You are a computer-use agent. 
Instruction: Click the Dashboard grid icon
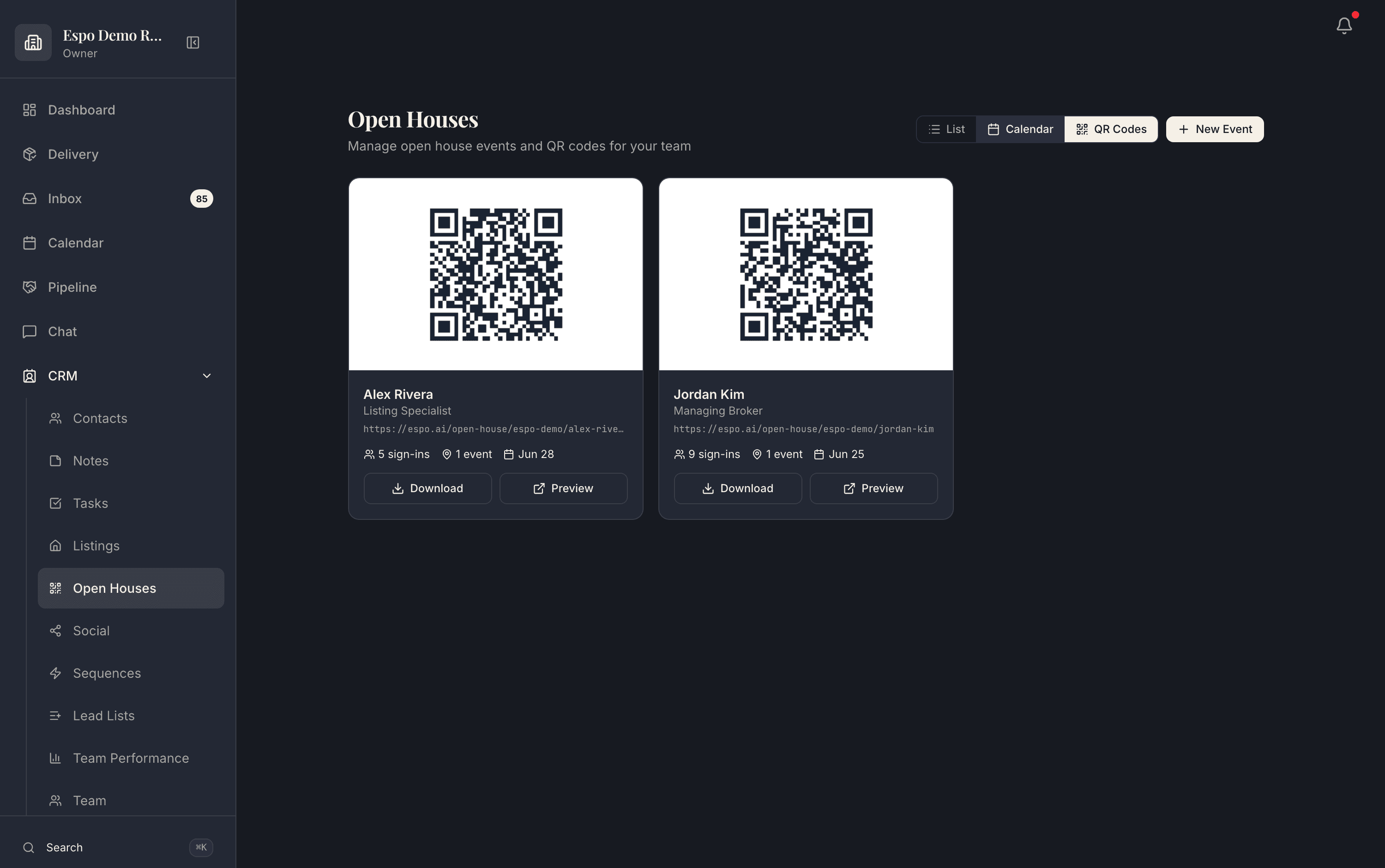point(29,109)
